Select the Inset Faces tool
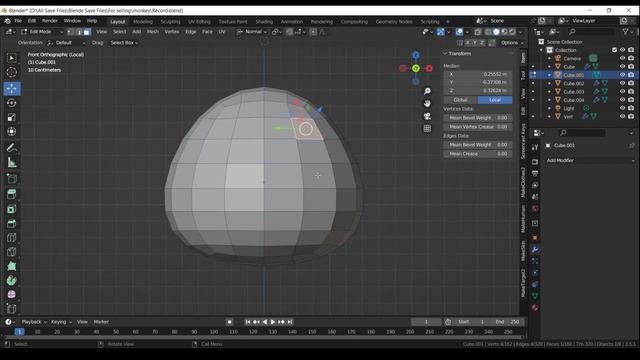This screenshot has height=360, width=640. click(11, 209)
